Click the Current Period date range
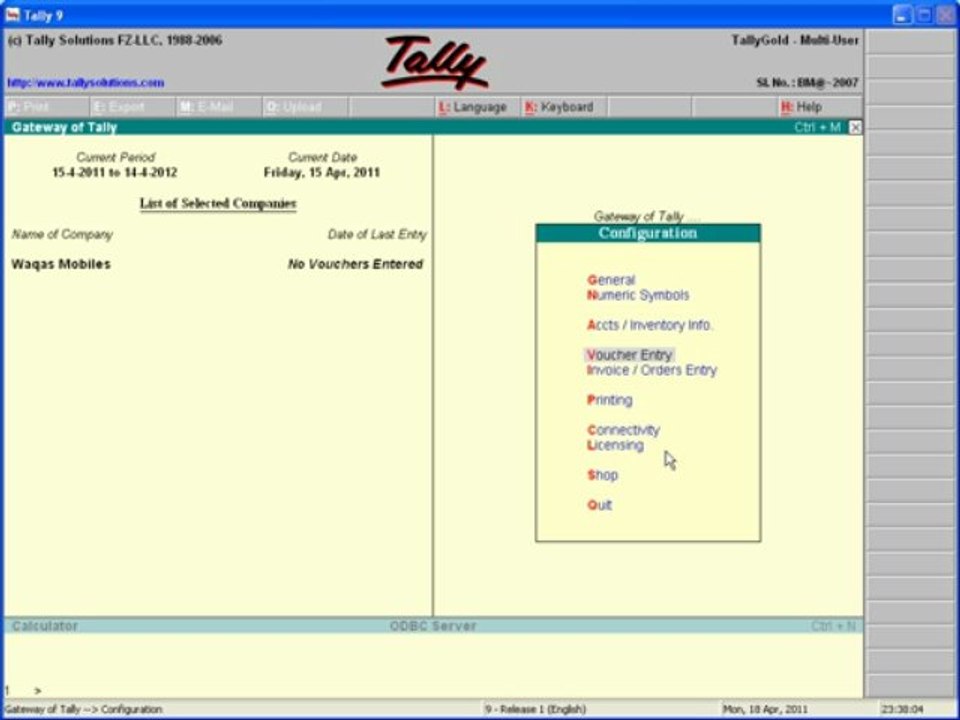This screenshot has height=720, width=960. (x=114, y=173)
